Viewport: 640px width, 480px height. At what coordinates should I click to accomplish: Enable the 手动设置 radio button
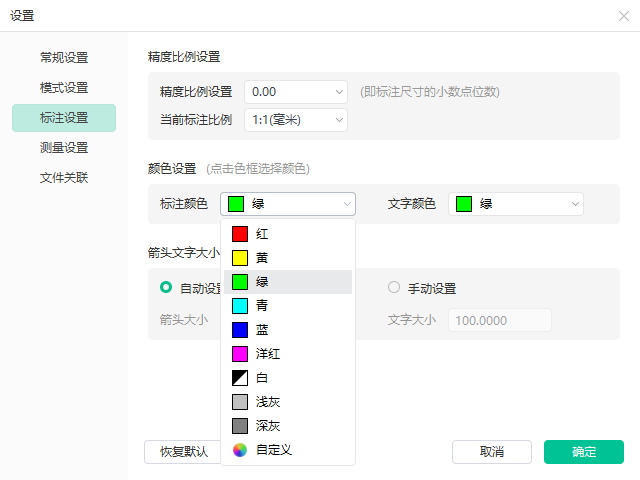click(x=394, y=287)
